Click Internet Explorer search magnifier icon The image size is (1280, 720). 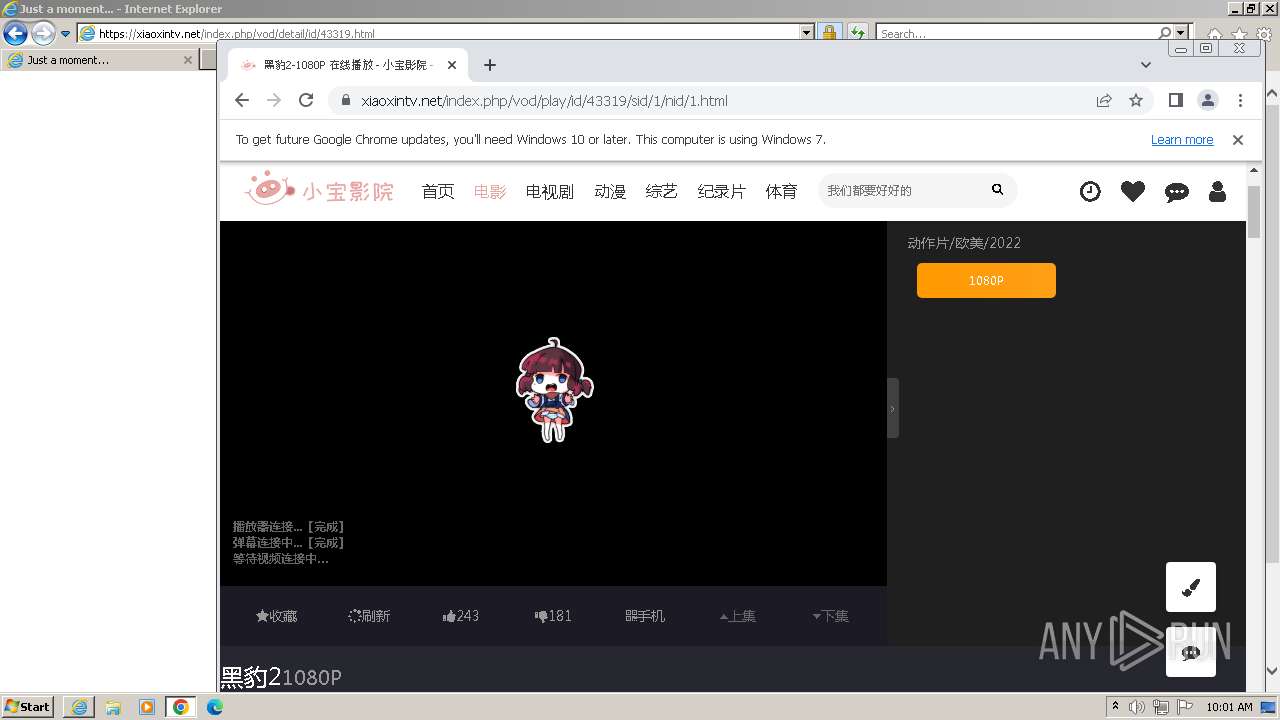click(x=1165, y=33)
